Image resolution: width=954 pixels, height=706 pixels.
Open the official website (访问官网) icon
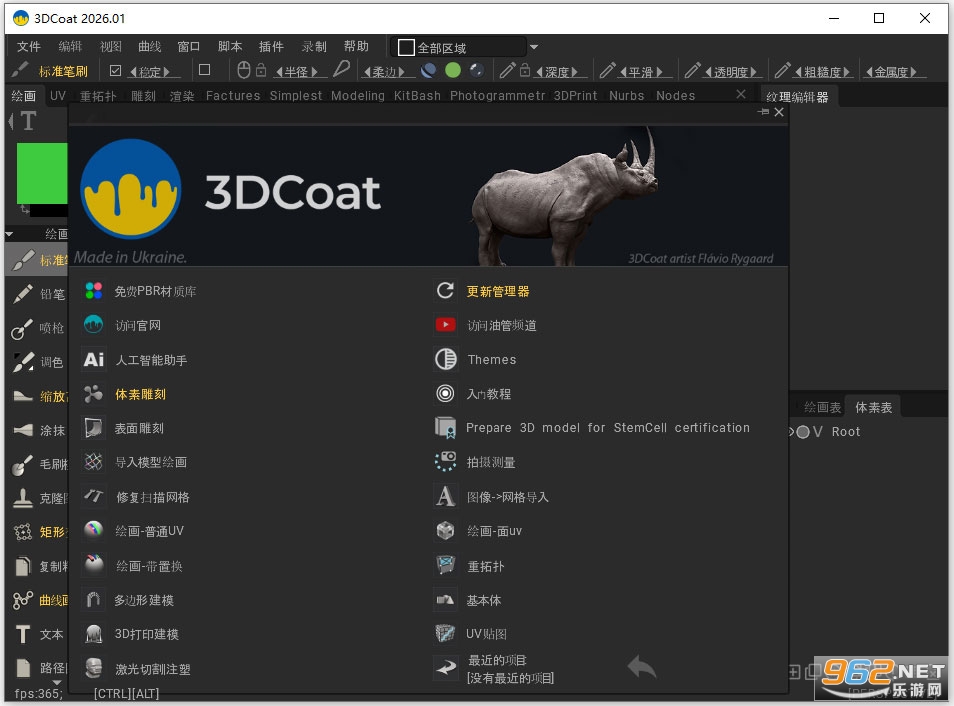click(x=94, y=325)
